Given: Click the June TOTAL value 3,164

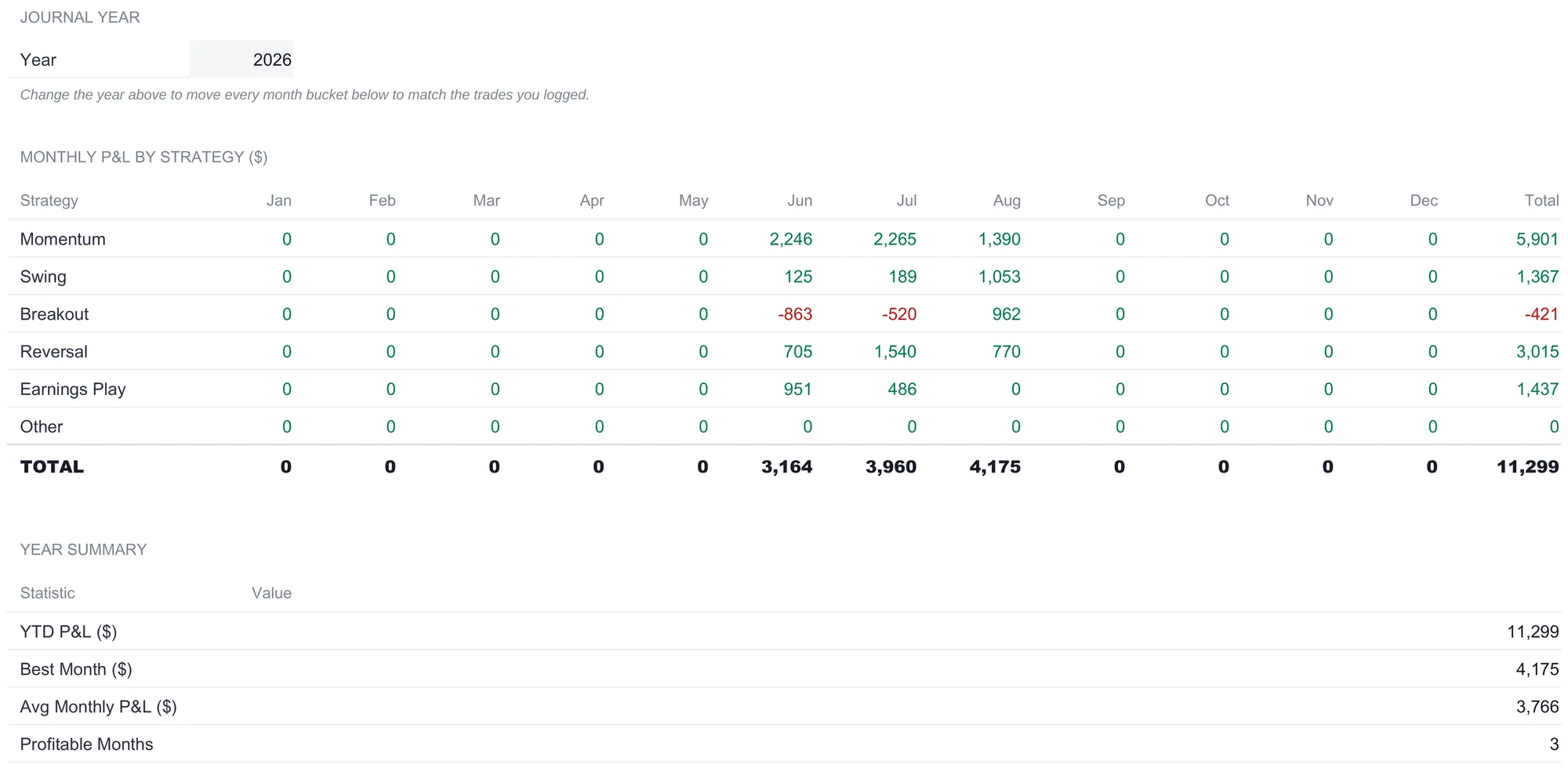Looking at the screenshot, I should (786, 467).
